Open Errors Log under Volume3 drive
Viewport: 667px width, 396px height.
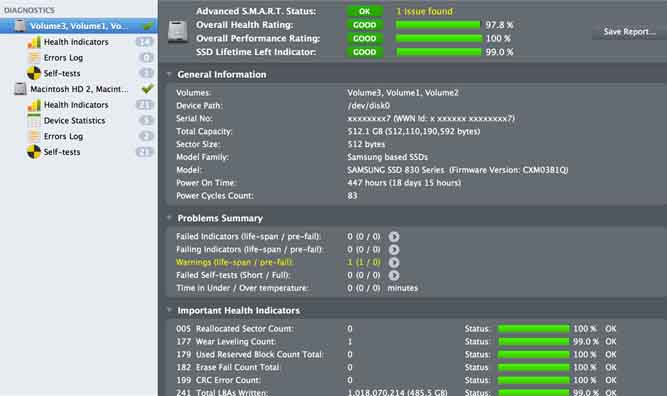(x=63, y=57)
